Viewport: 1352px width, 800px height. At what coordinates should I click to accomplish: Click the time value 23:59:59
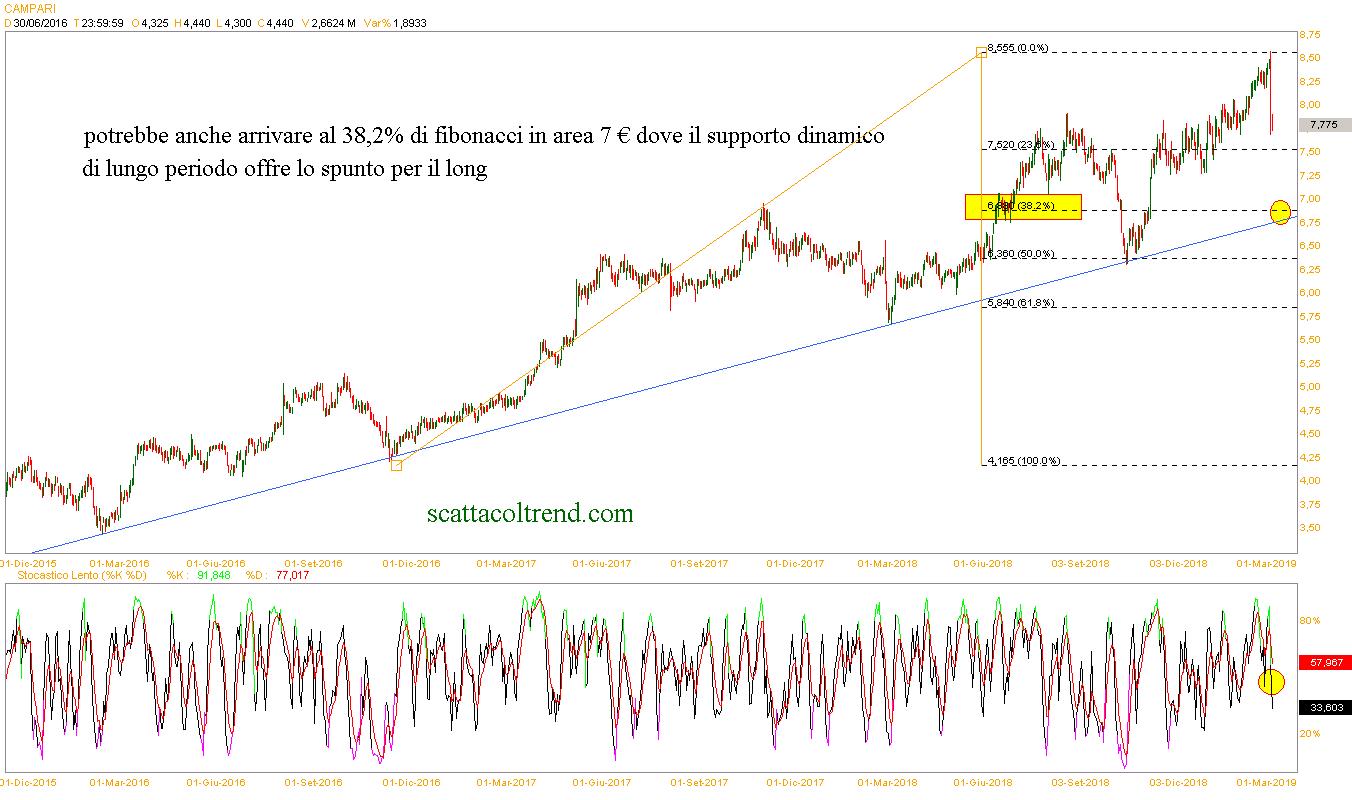(x=102, y=22)
